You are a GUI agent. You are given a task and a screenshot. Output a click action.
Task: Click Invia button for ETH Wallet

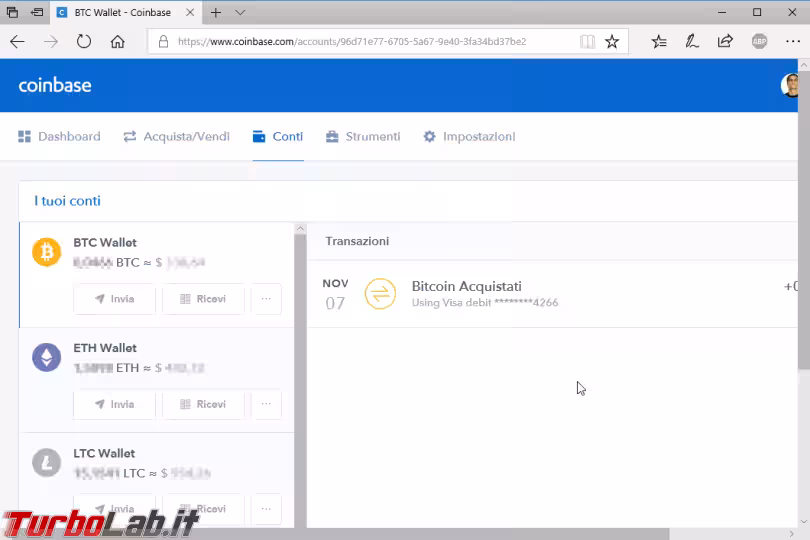click(x=115, y=404)
